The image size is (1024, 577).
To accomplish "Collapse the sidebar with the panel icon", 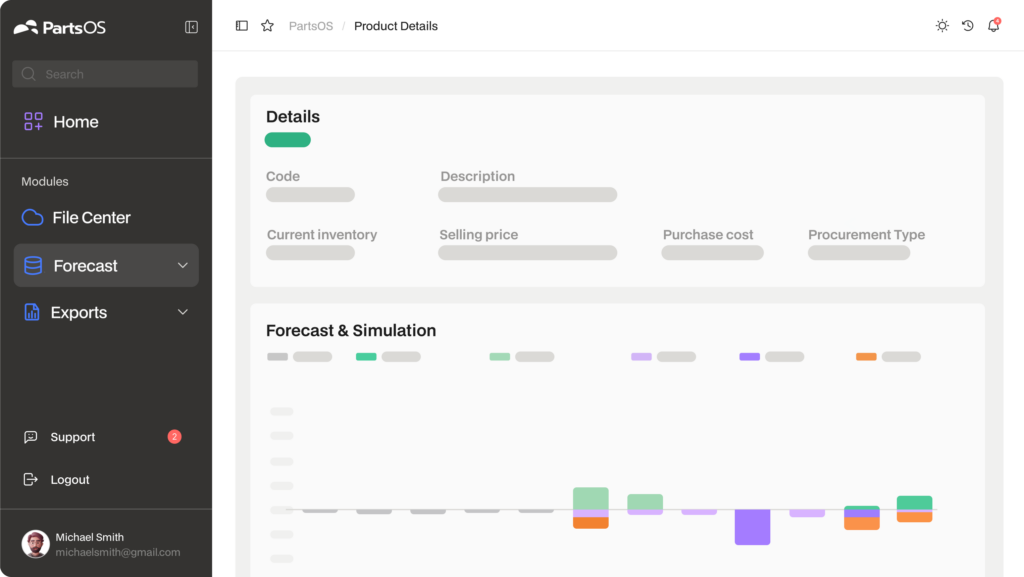I will 191,27.
